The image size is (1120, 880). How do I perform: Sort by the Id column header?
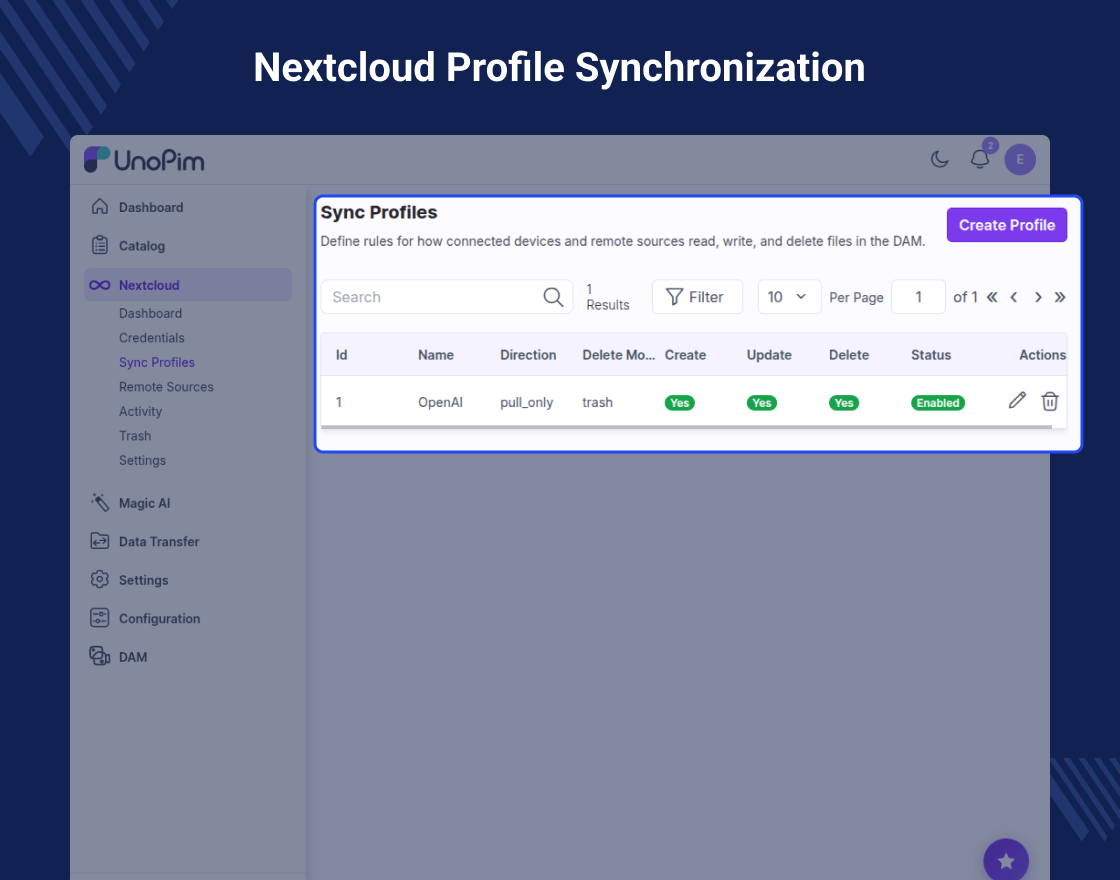(x=341, y=355)
